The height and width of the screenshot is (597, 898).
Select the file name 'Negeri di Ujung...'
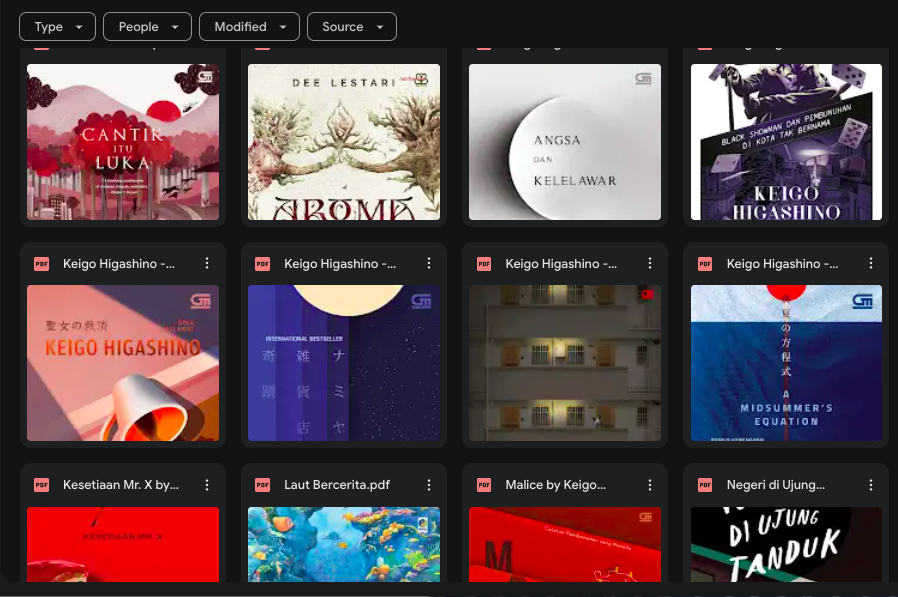point(776,485)
